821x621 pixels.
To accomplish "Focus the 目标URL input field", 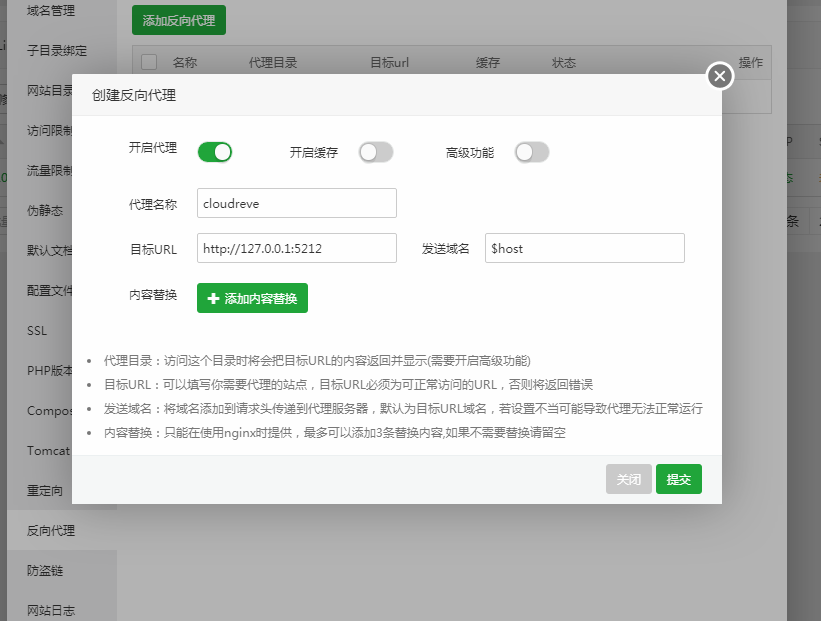I will (x=297, y=248).
